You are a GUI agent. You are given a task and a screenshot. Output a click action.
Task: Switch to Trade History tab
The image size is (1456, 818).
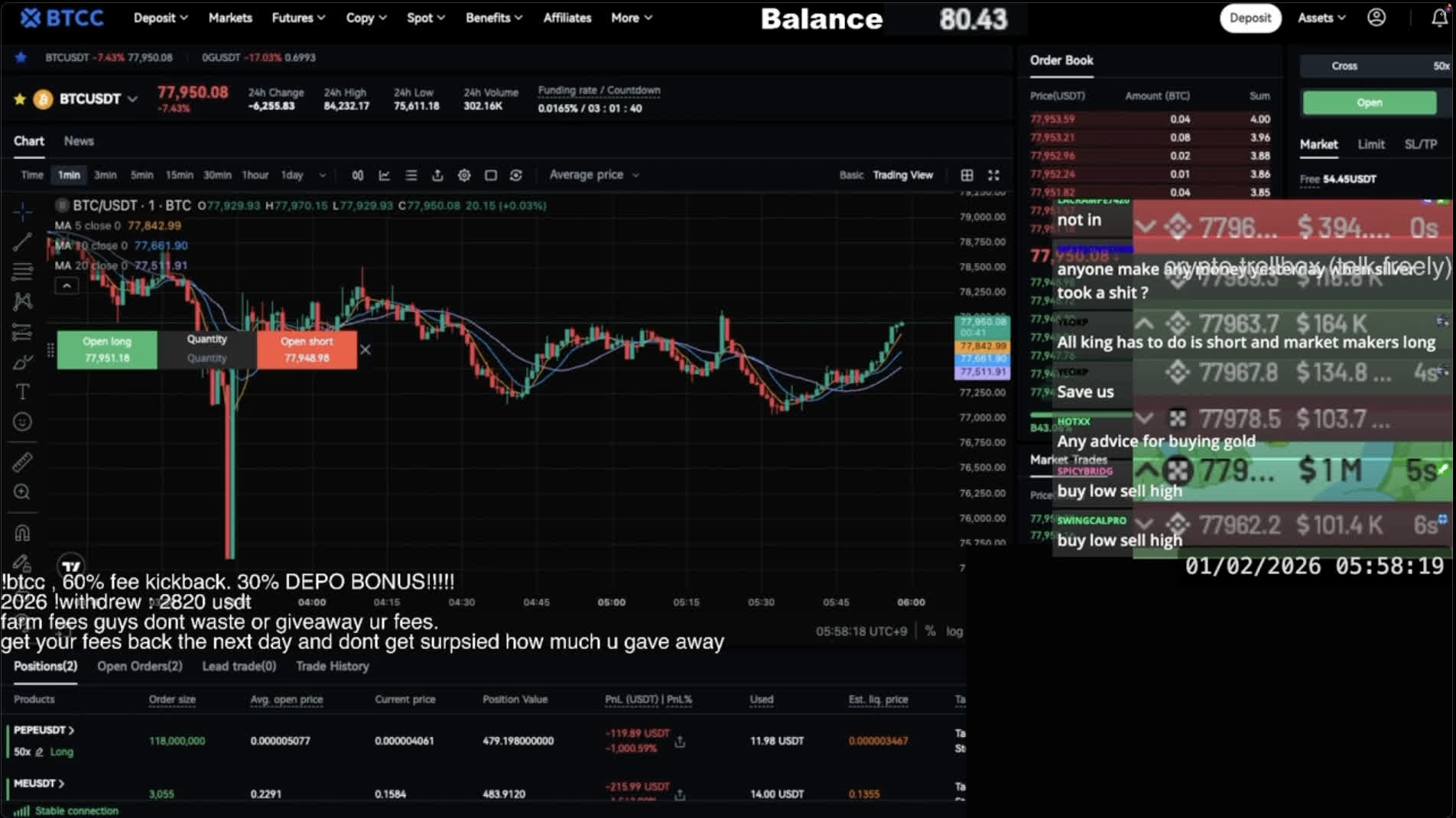333,667
